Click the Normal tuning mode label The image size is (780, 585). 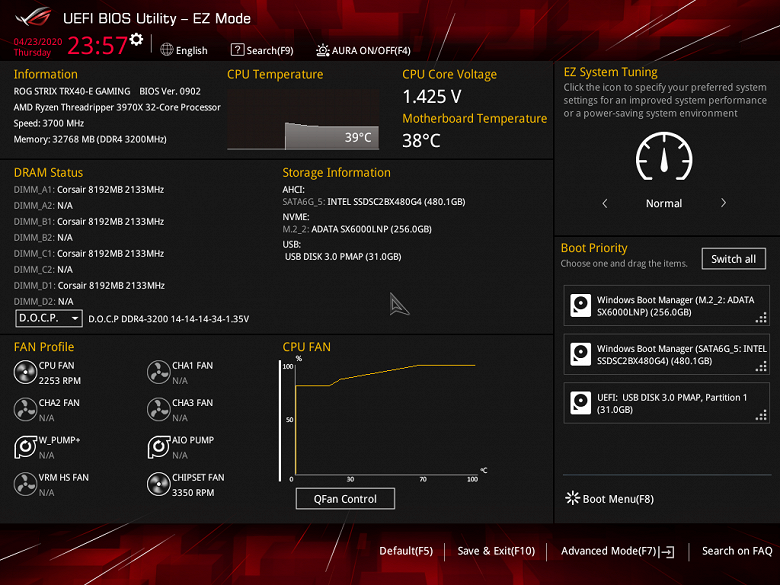664,203
